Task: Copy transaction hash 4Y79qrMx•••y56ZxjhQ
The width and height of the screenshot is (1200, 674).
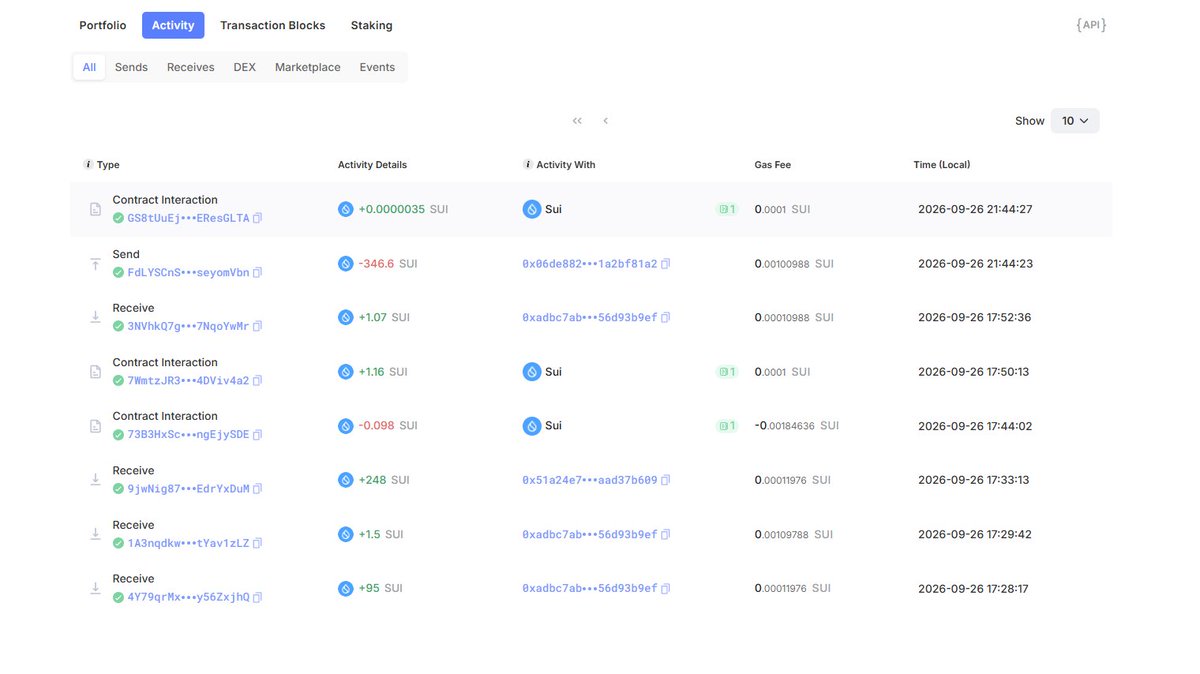Action: click(258, 597)
